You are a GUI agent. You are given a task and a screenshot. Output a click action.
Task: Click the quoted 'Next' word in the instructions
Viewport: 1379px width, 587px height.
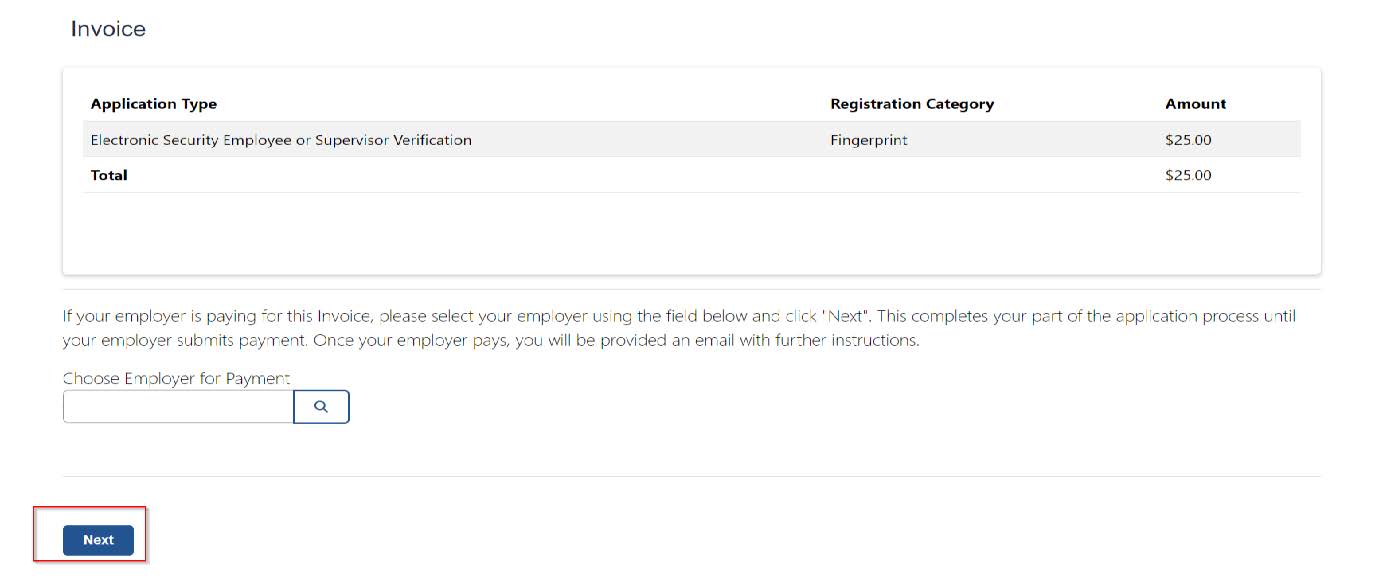tap(843, 316)
